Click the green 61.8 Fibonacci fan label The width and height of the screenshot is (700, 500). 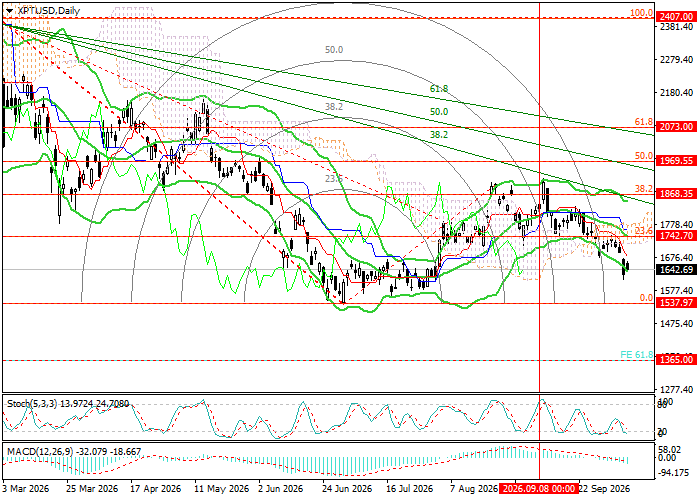tap(439, 89)
